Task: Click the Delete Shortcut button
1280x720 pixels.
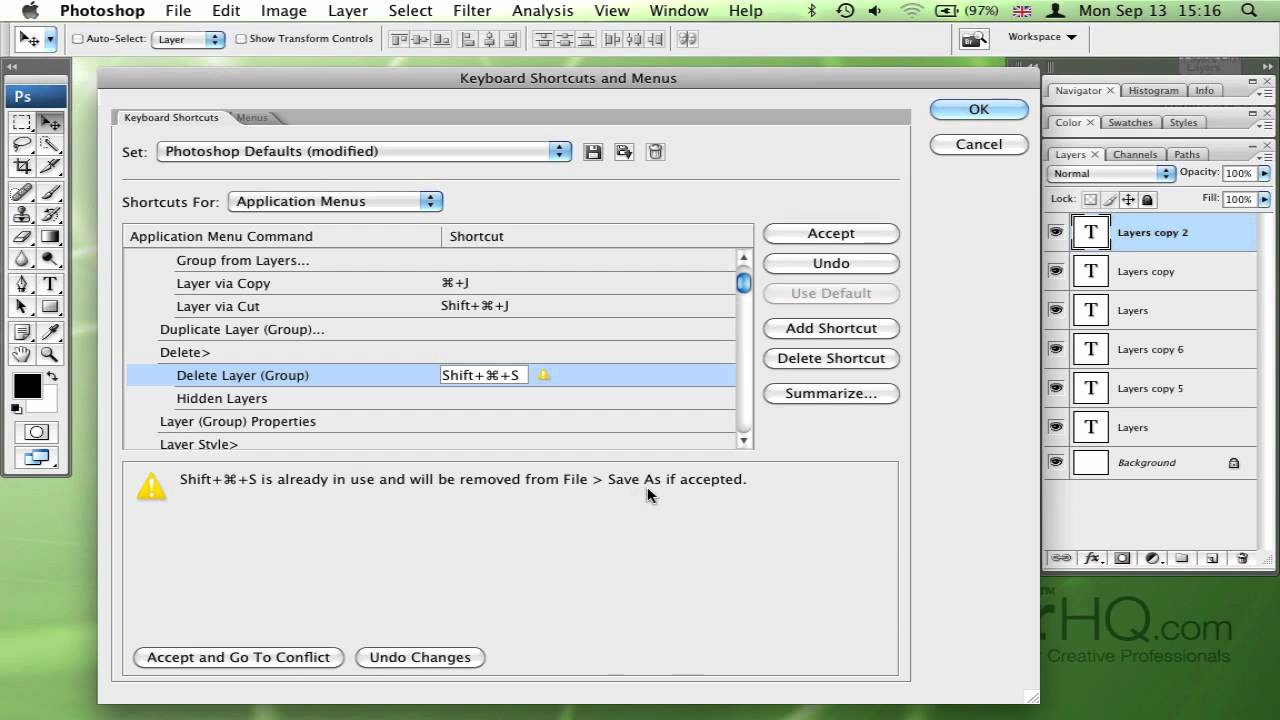Action: [x=831, y=359]
